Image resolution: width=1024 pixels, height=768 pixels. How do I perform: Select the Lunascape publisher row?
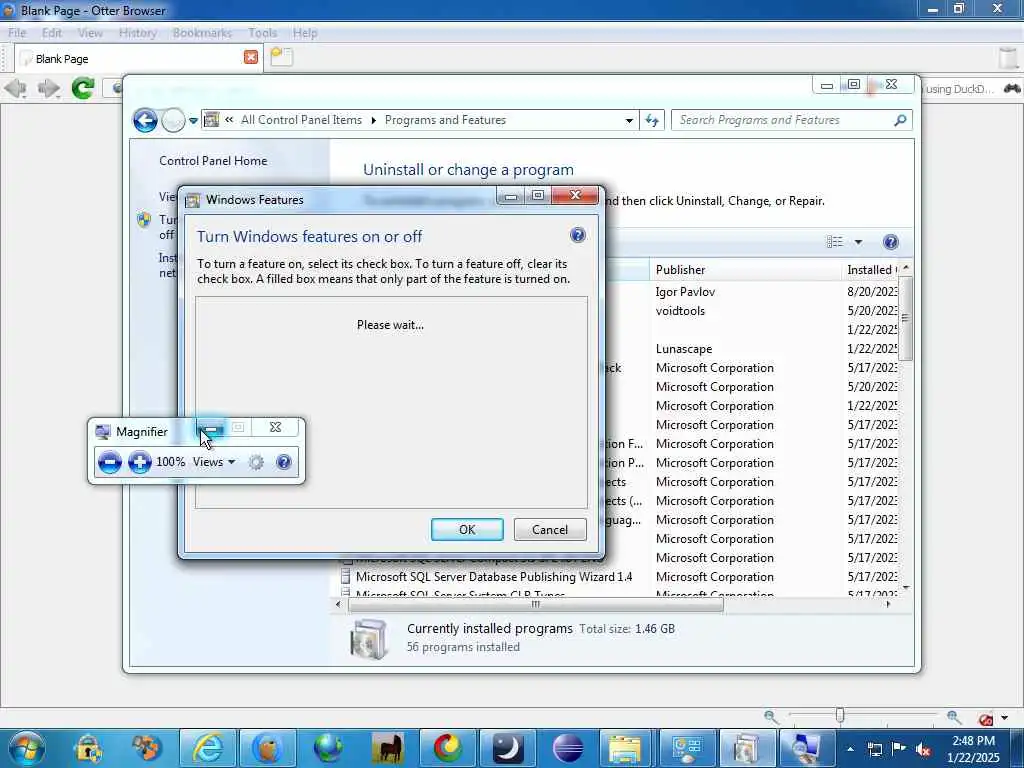(x=684, y=349)
